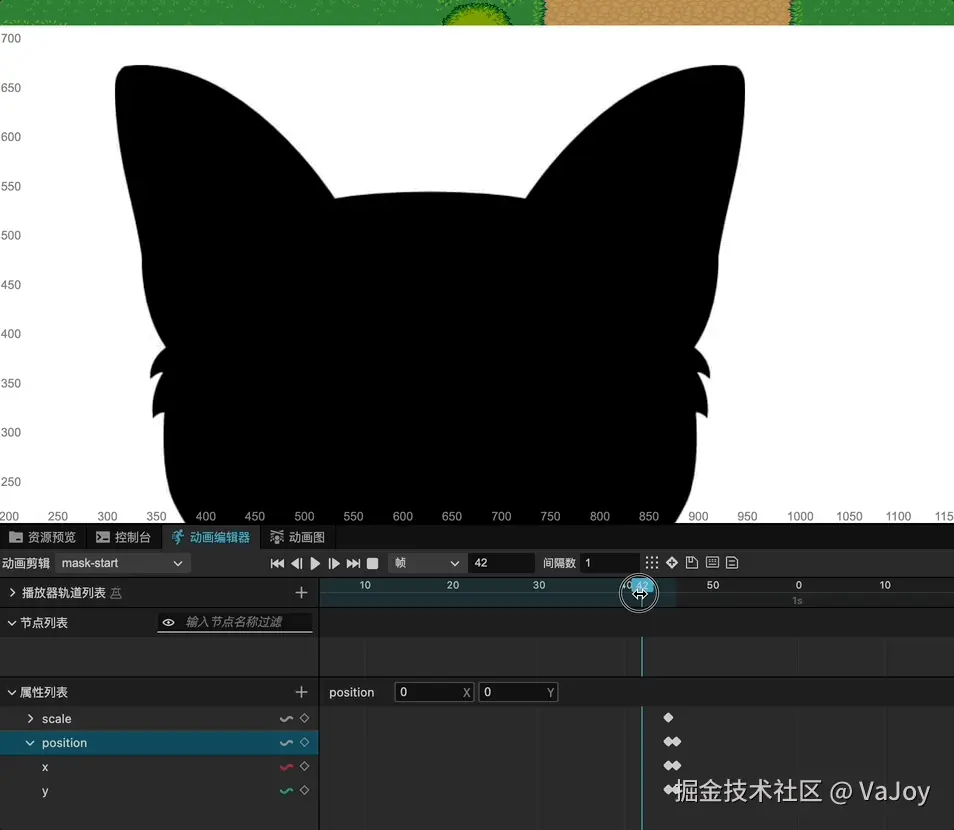954x830 pixels.
Task: Toggle the node visibility eye in 节点列表
Action: 168,623
